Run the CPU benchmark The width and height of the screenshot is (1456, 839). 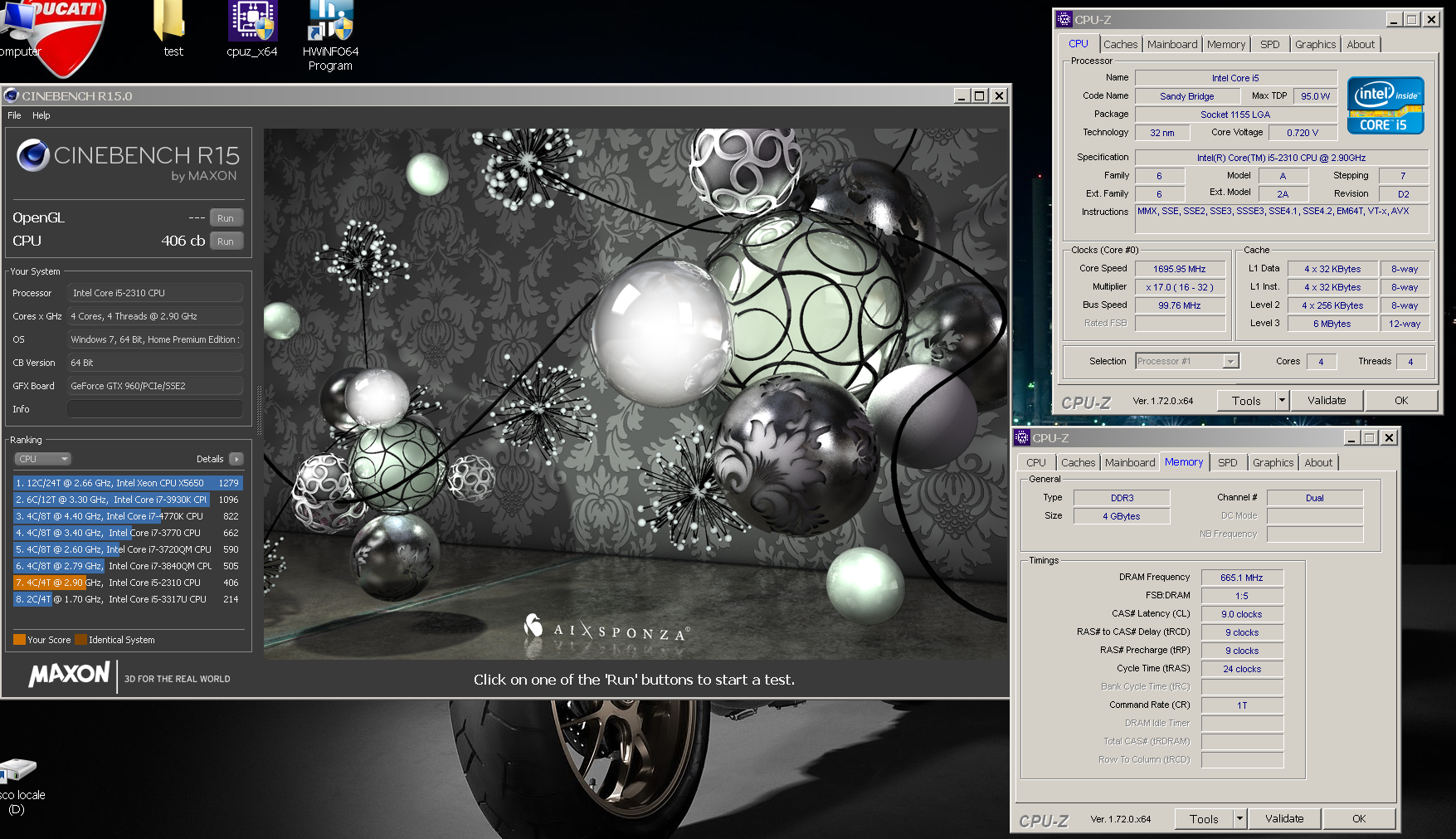point(226,241)
